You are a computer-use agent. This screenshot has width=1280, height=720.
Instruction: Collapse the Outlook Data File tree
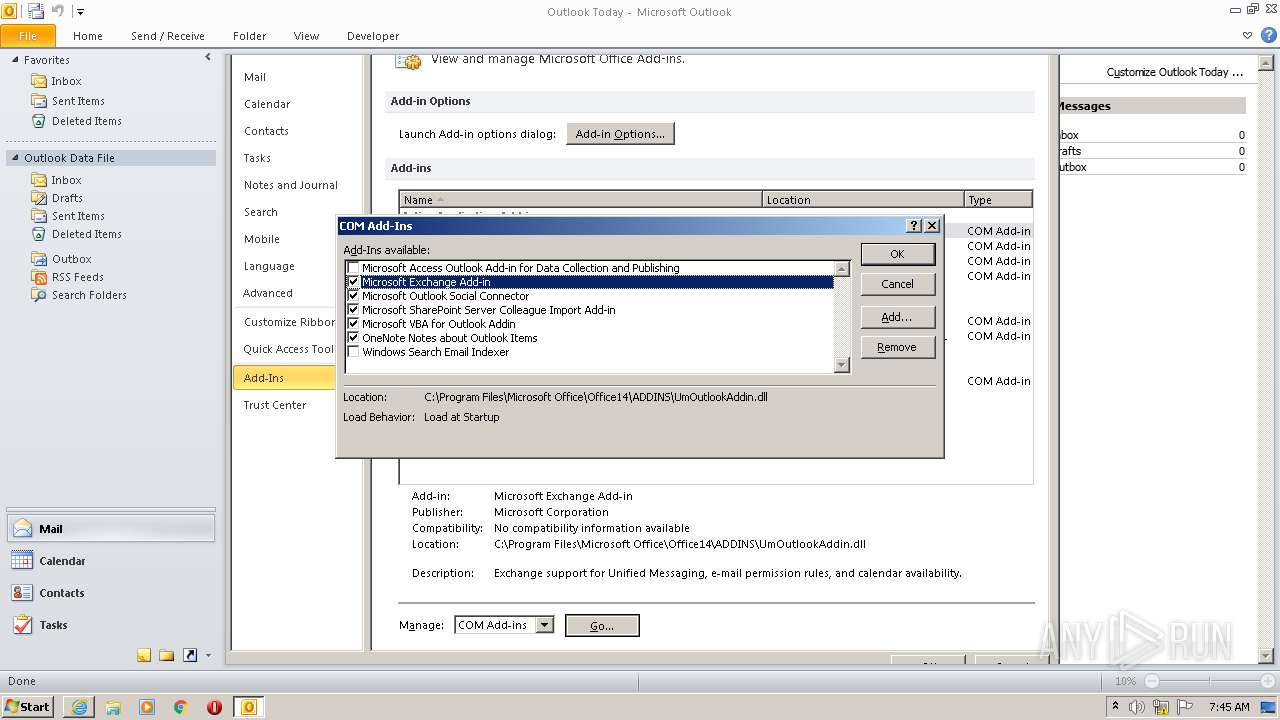[16, 158]
